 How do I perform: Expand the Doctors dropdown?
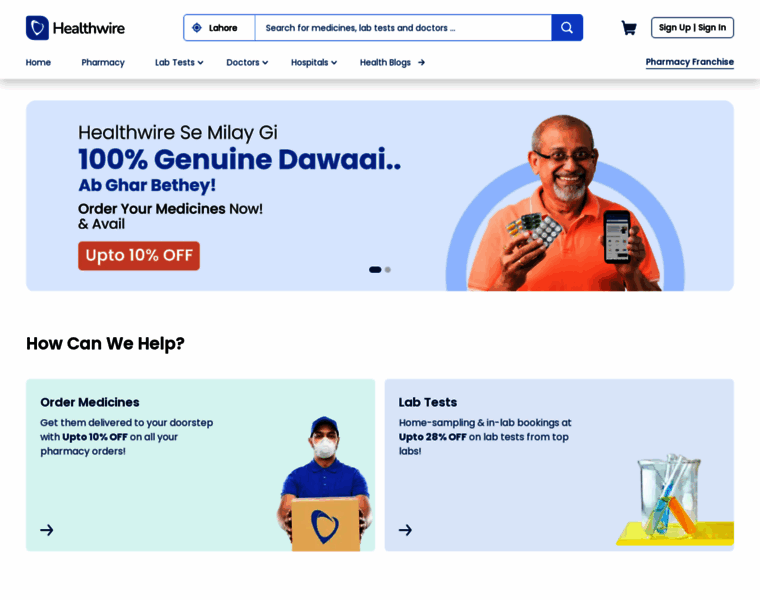247,63
